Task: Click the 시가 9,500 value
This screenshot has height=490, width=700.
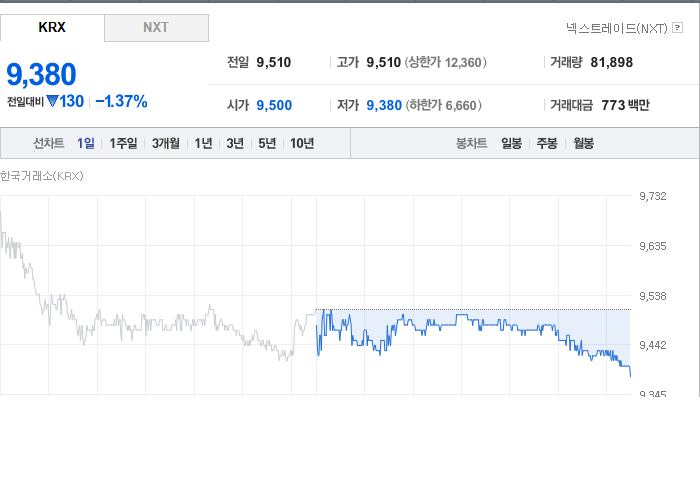Action: 274,105
